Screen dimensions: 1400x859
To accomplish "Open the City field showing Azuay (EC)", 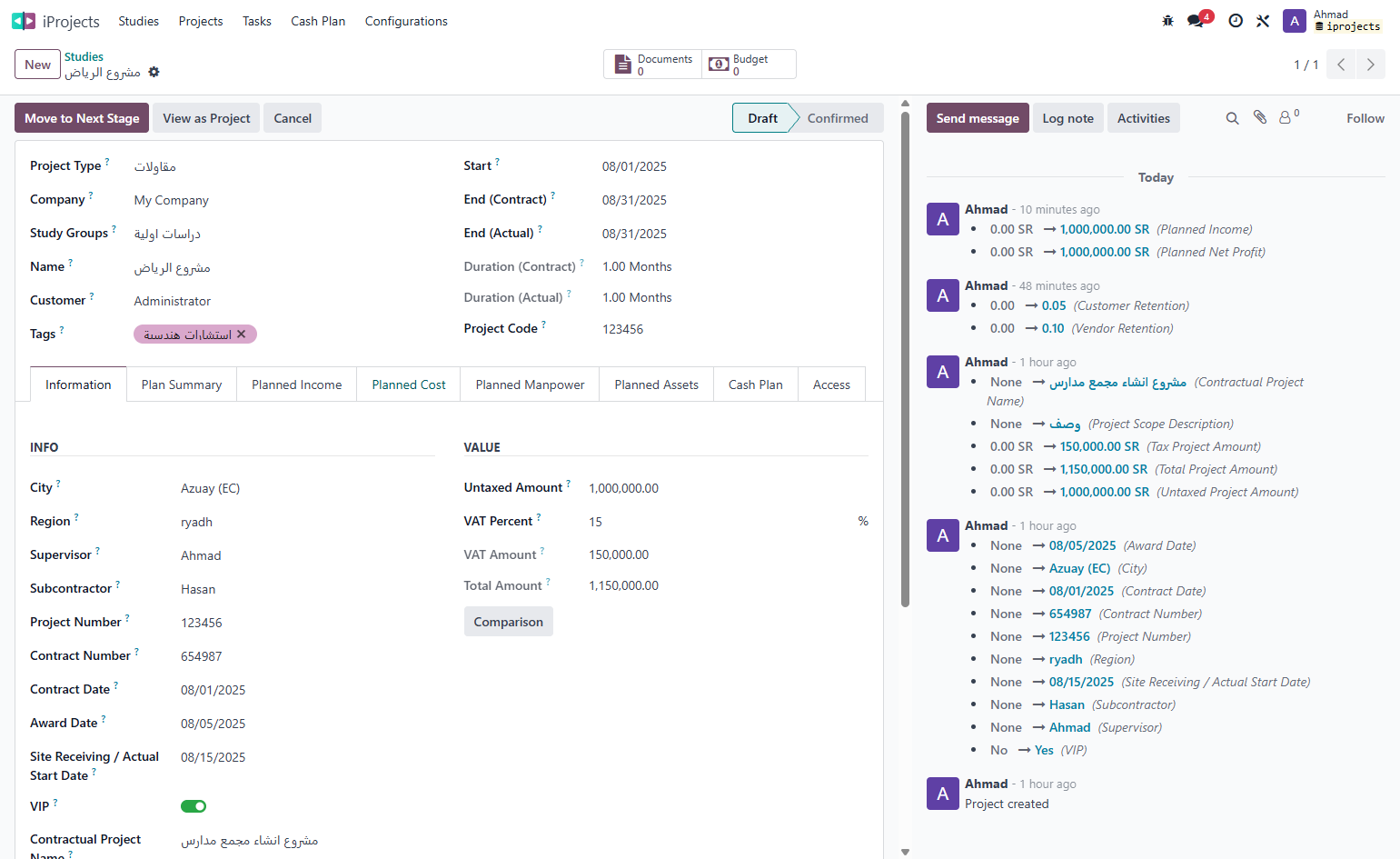I will coord(307,488).
